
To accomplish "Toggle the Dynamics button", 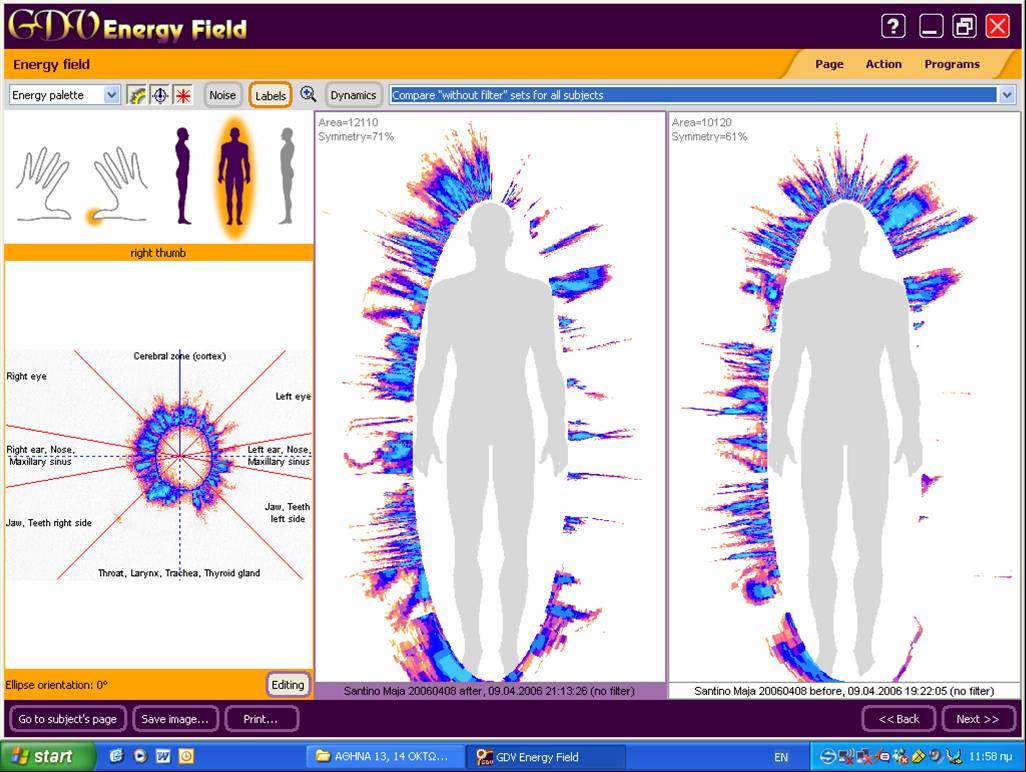I will pos(353,95).
